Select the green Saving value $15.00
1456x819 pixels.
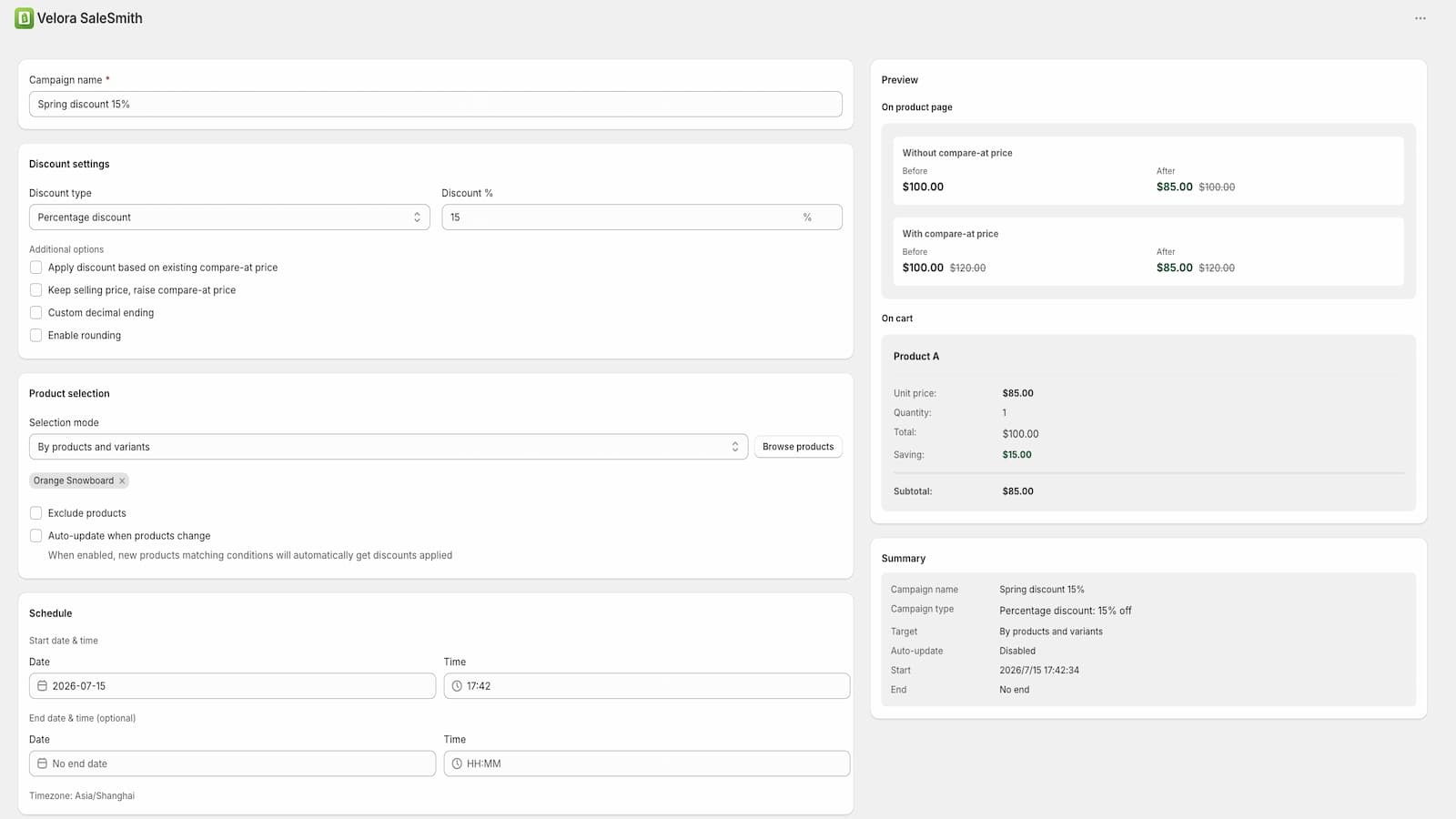[x=1016, y=455]
